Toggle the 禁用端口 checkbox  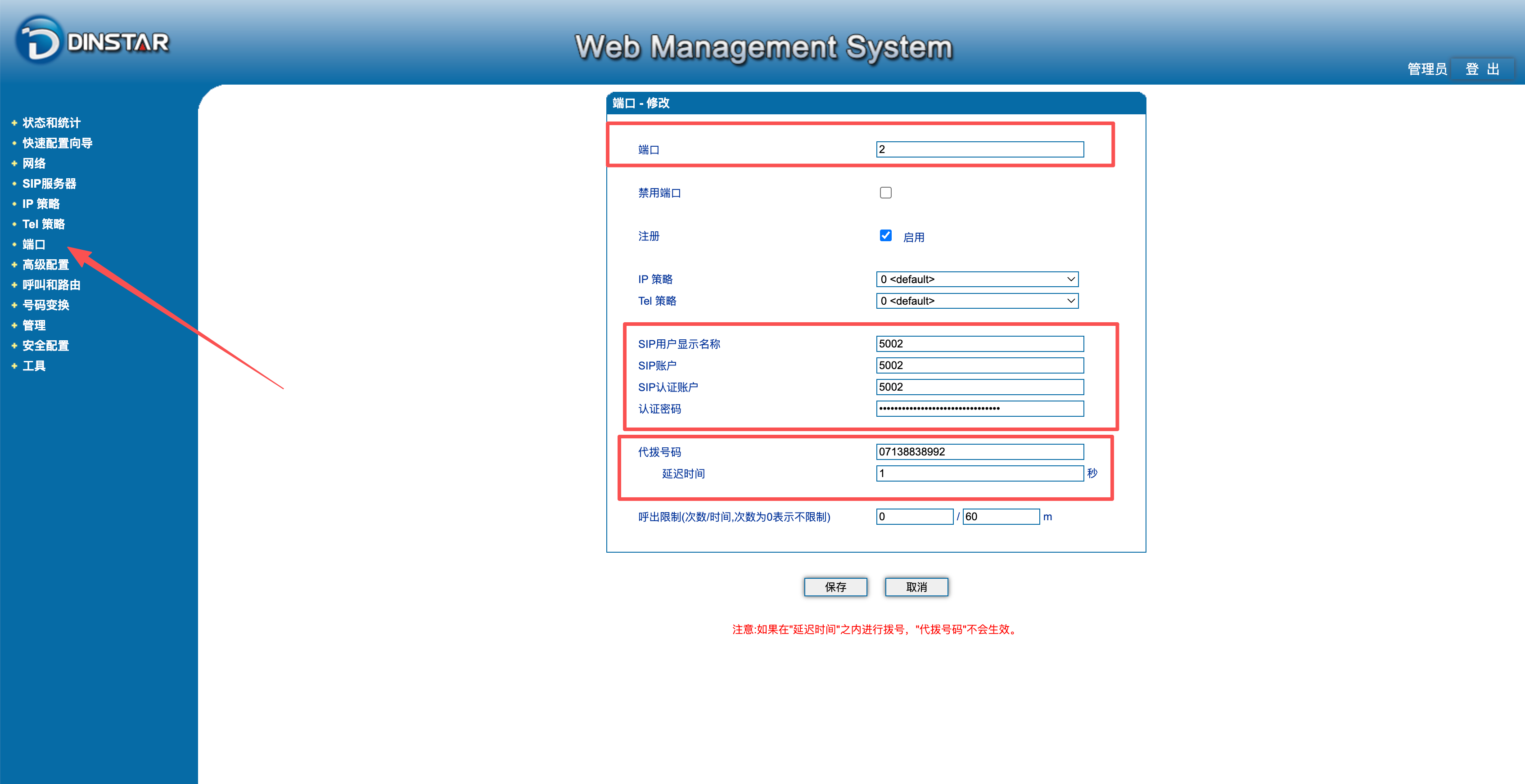tap(886, 193)
